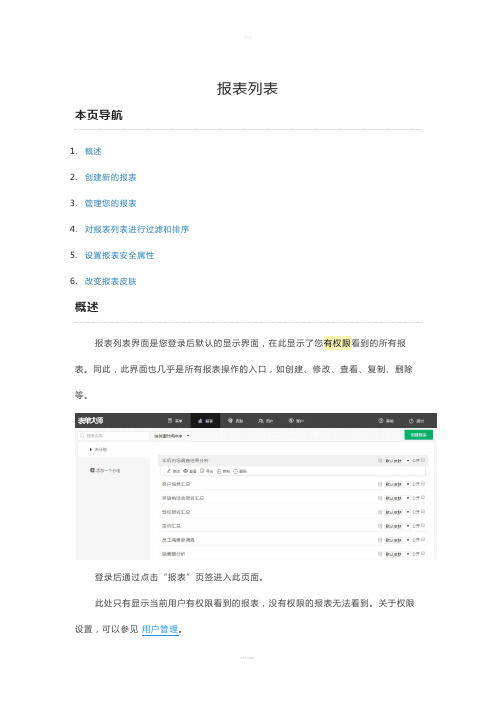This screenshot has width=496, height=702.
Task: Switch to the 账户 tab
Action: (296, 420)
